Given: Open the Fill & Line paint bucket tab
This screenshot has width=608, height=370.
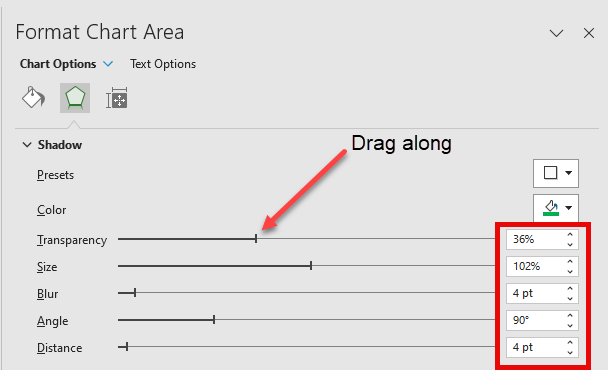Looking at the screenshot, I should 34,98.
